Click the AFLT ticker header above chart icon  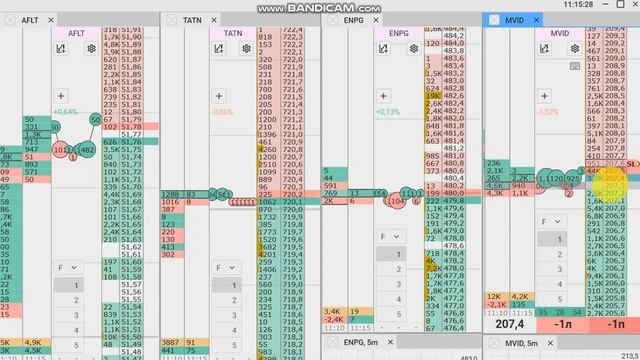(76, 33)
